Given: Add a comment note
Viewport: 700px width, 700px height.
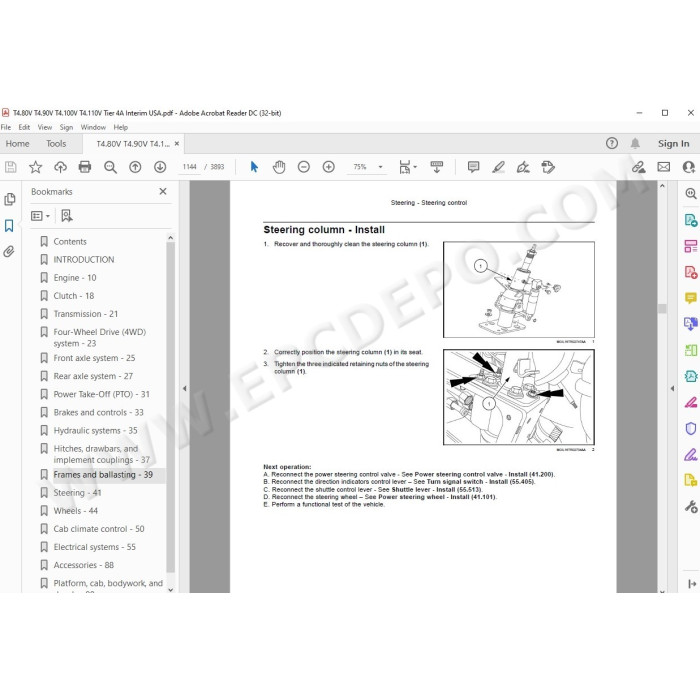Looking at the screenshot, I should (473, 167).
